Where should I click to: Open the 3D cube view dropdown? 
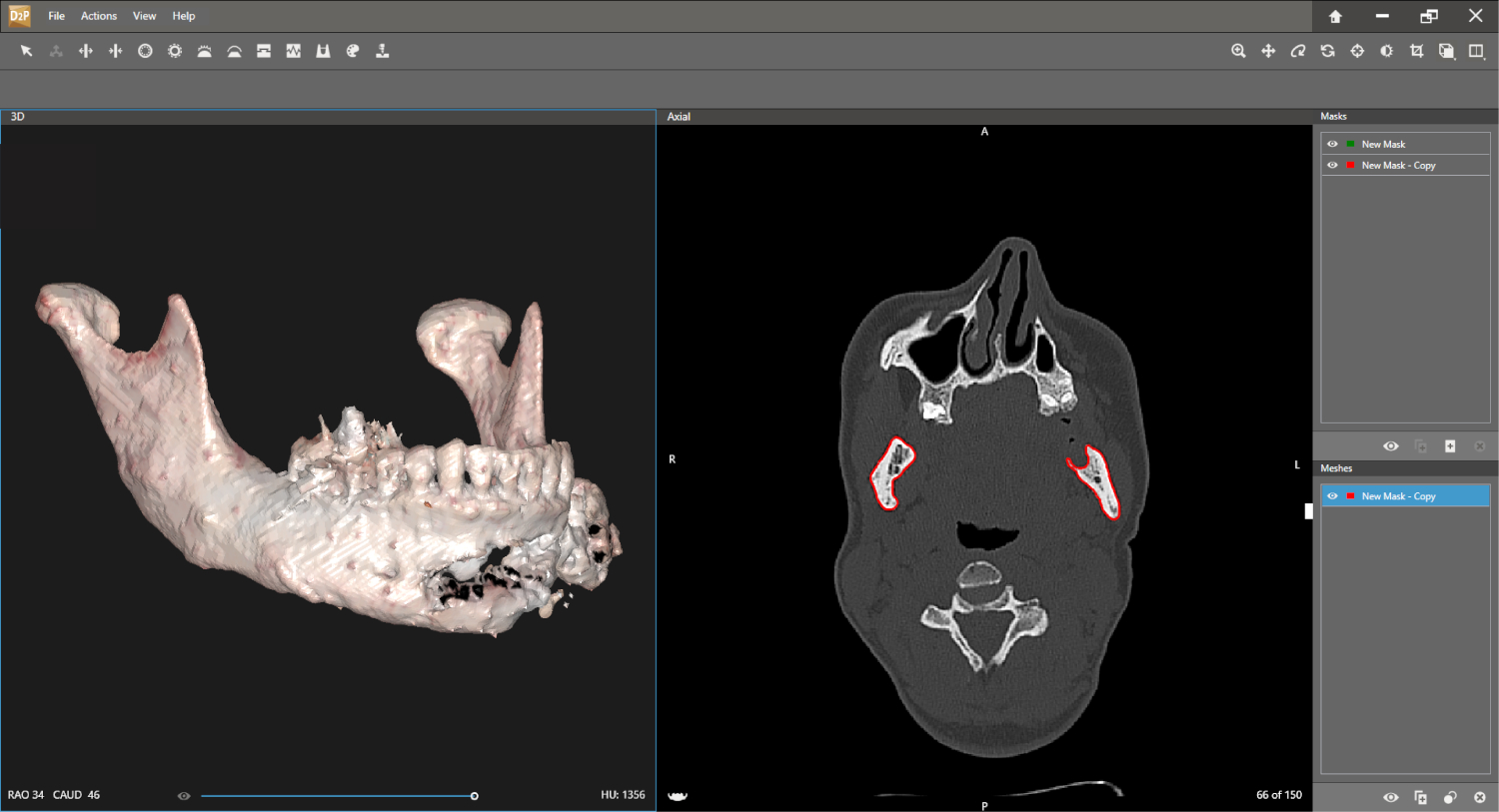(1446, 51)
